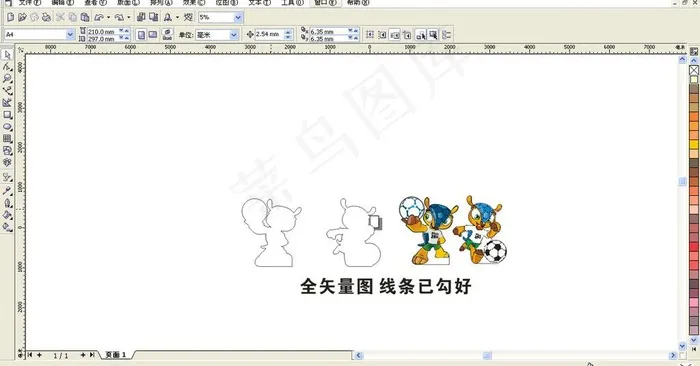Expand the Undo history dropdown arrow
700x366 pixels.
pyautogui.click(x=108, y=17)
